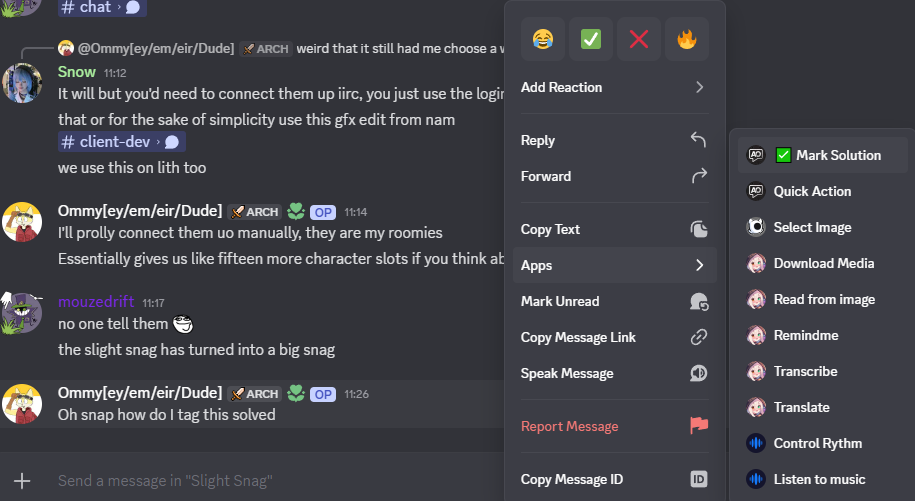Open mouzedrift's user profile name

96,302
